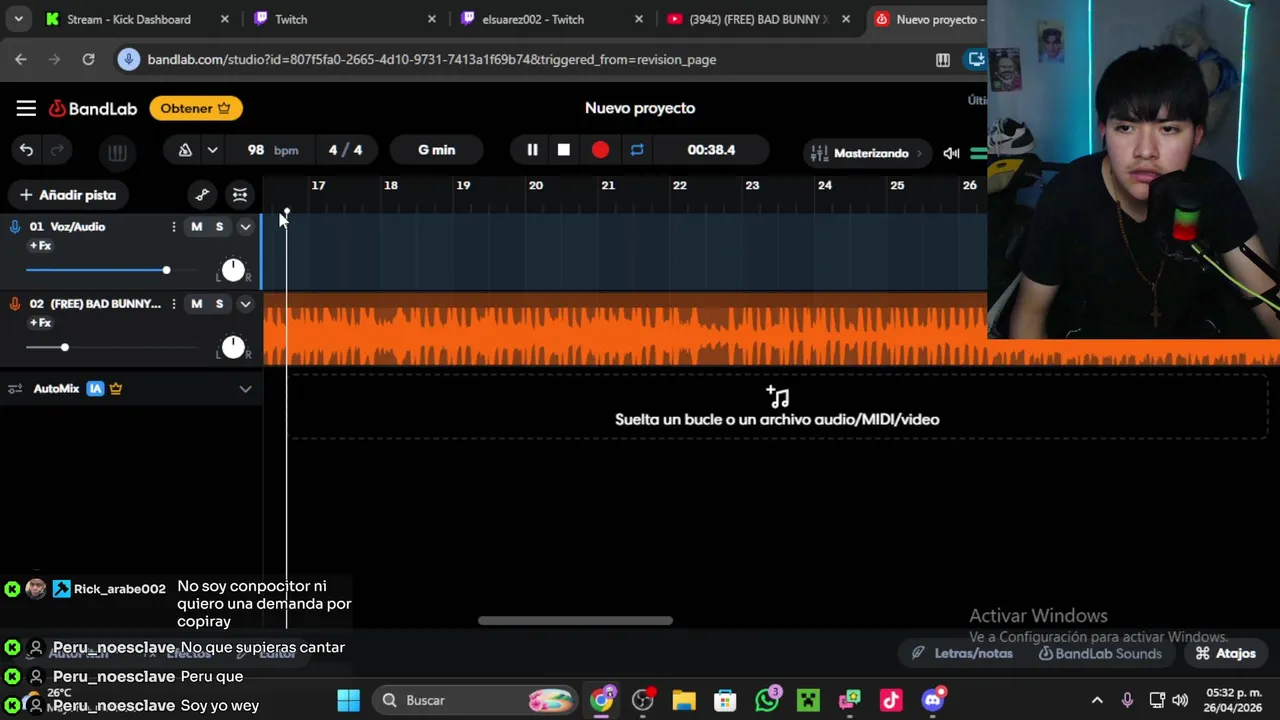Screen dimensions: 1280x720
Task: Redo the last undone action
Action: pyautogui.click(x=57, y=151)
